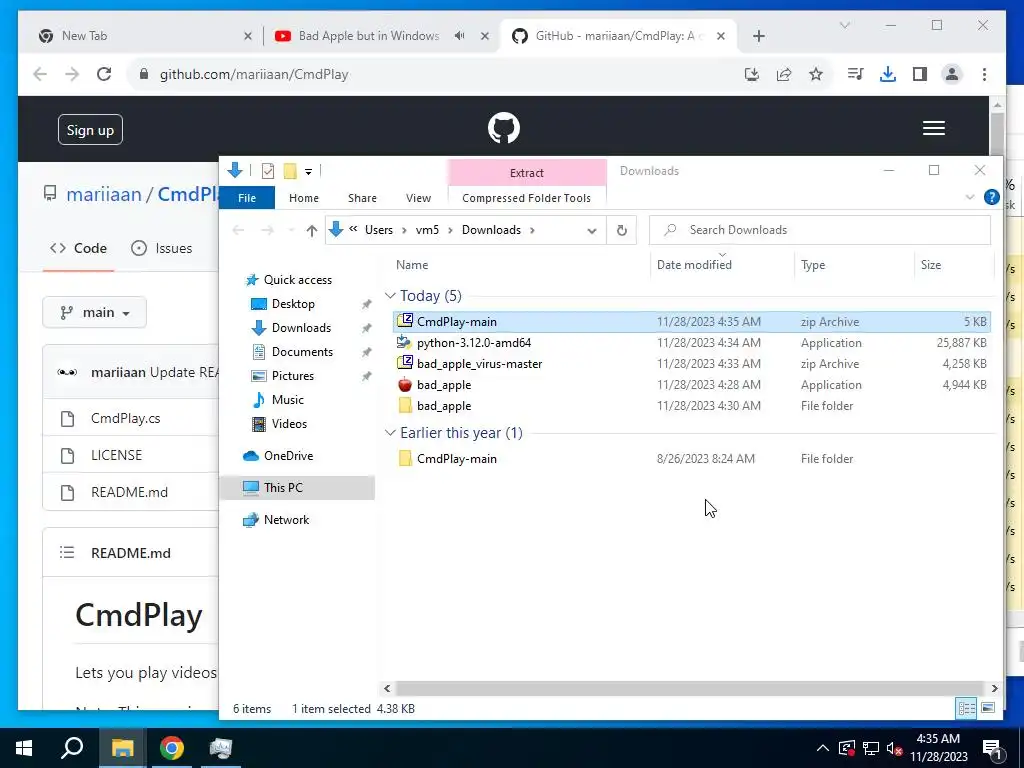1024x768 pixels.
Task: Open README.md file in repo list
Action: click(x=129, y=492)
